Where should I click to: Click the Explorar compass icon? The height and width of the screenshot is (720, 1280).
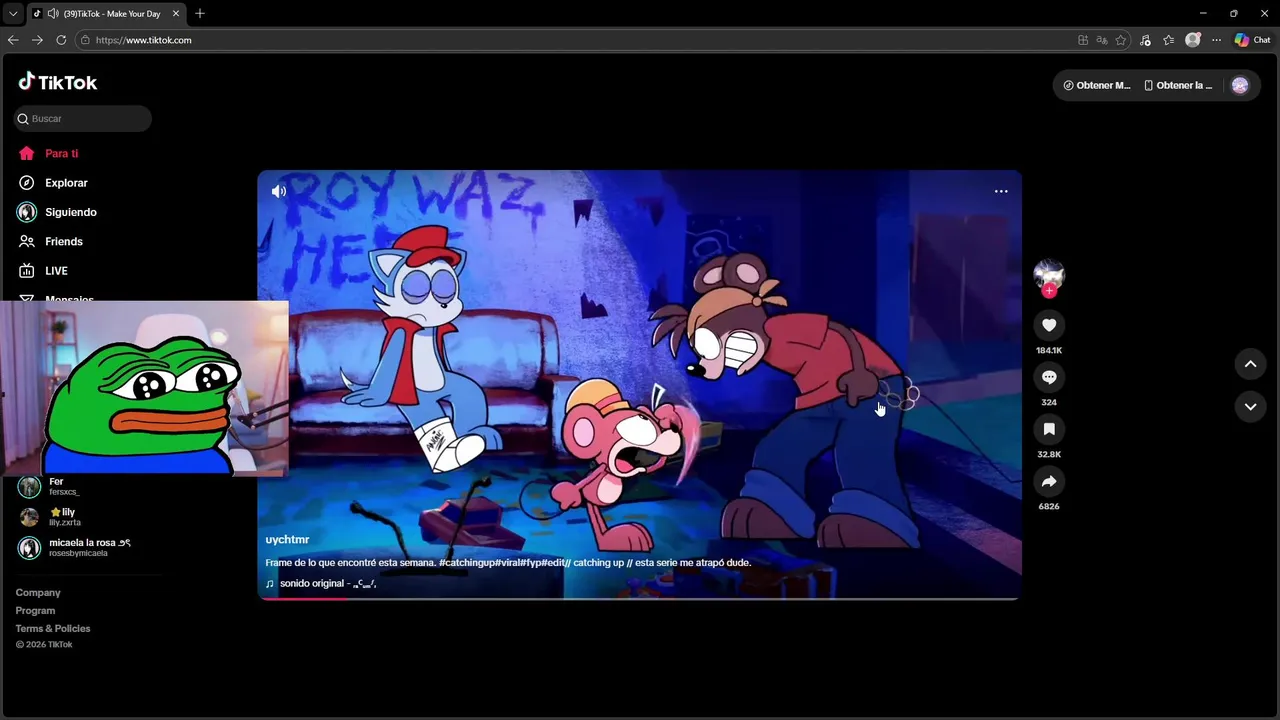(x=27, y=183)
